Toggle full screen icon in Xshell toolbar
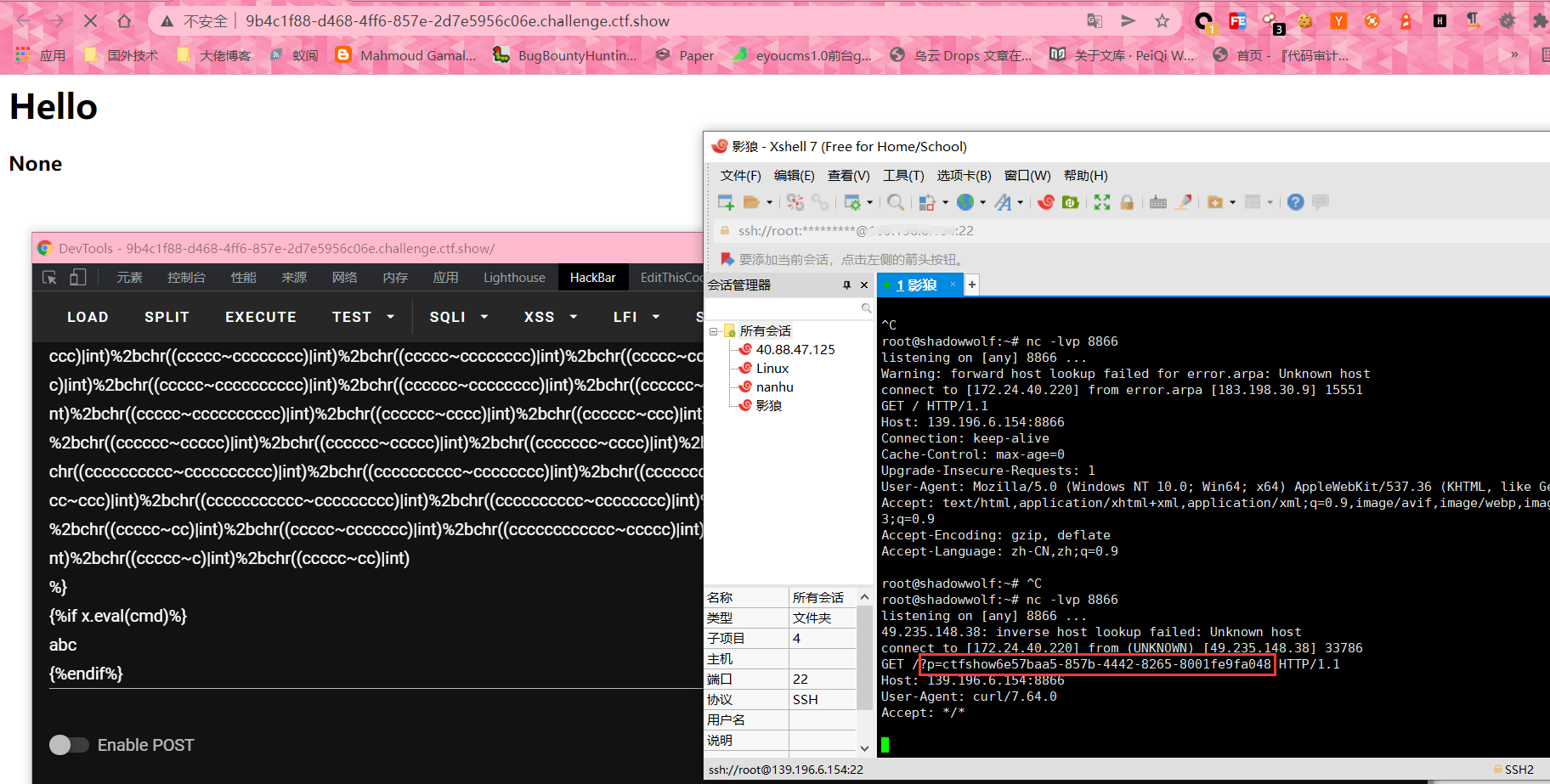Screen dimensions: 1550x784 (x=1102, y=202)
